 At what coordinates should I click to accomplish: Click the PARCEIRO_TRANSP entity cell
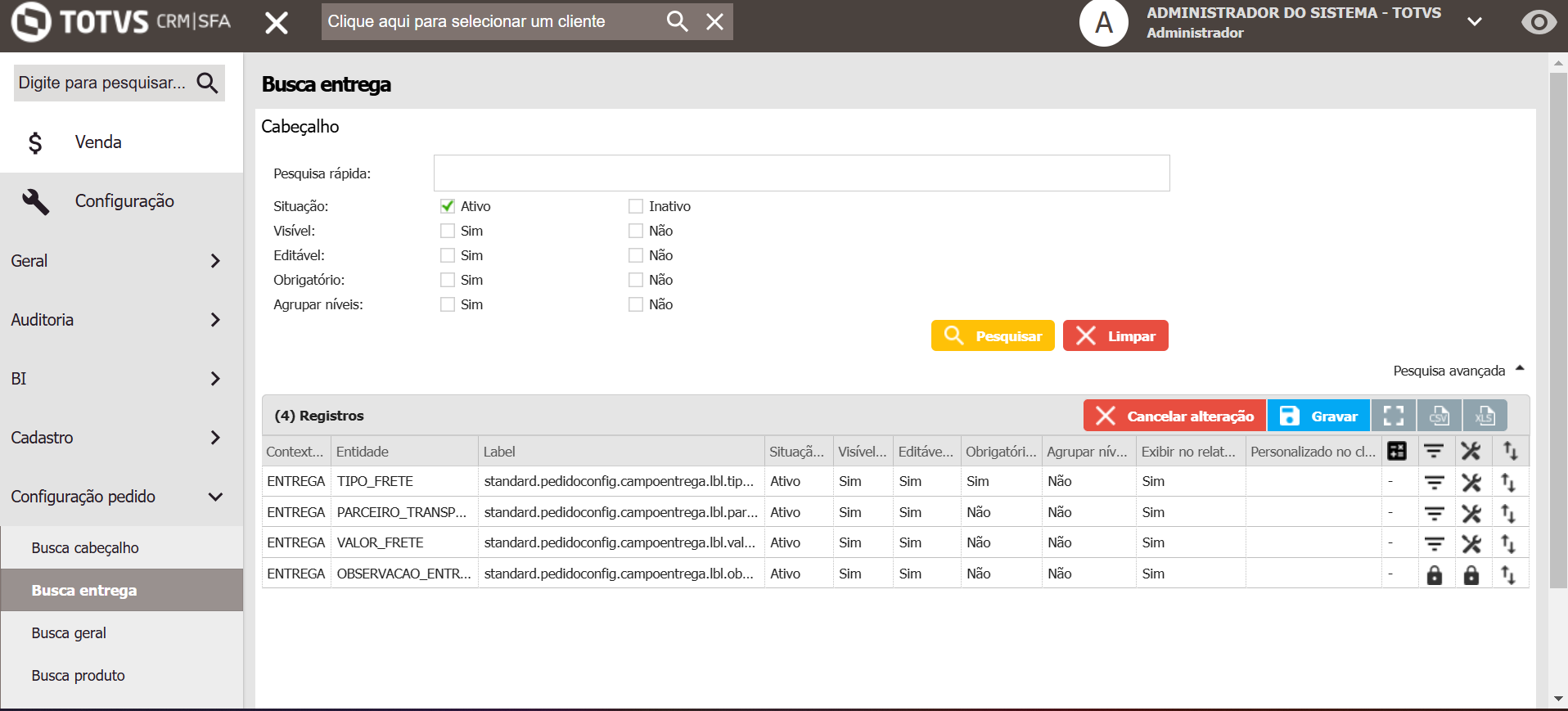(404, 512)
